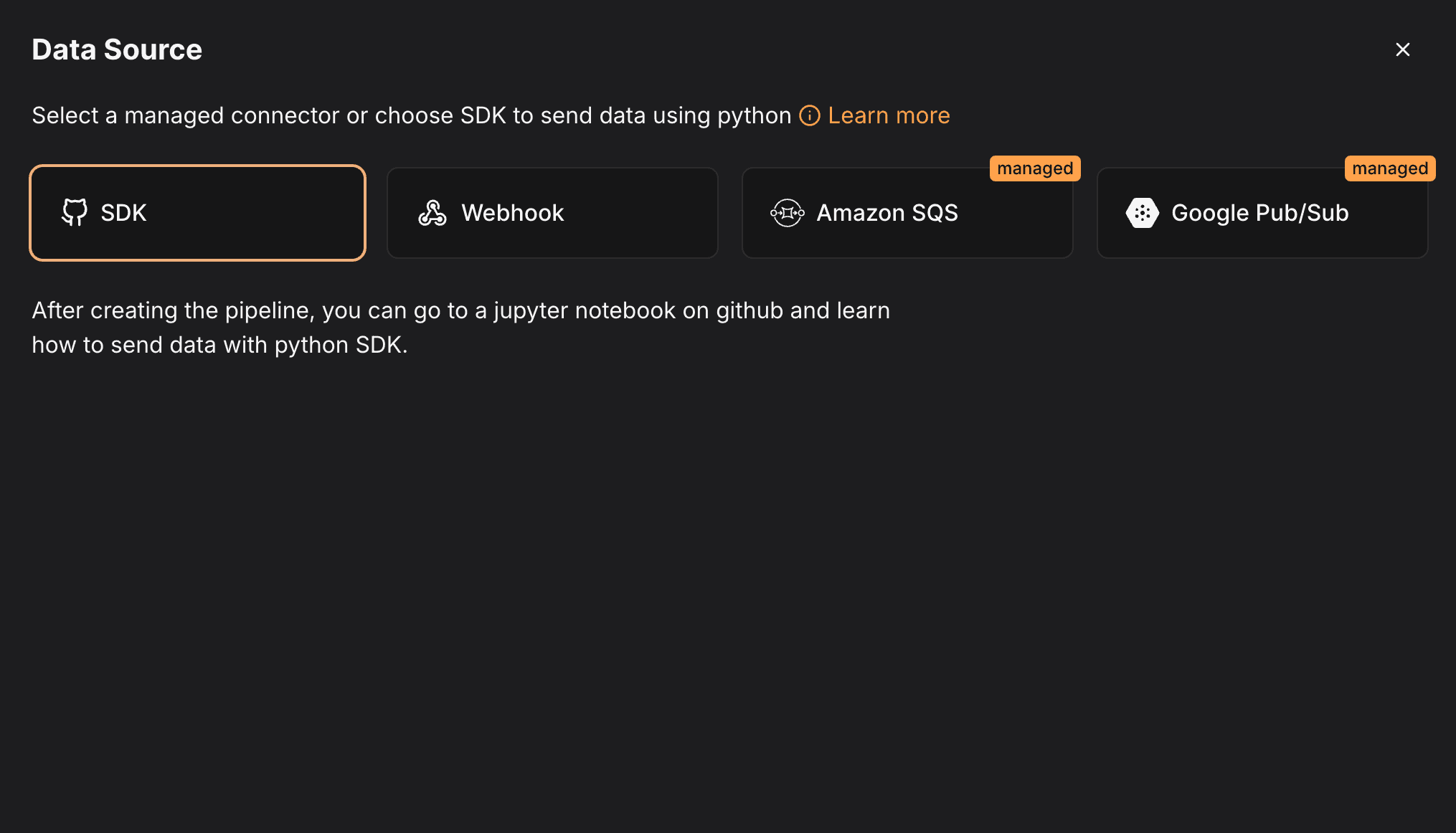This screenshot has height=833, width=1456.
Task: Click the 'Google Pub/Sub' text label
Action: coord(1259,213)
